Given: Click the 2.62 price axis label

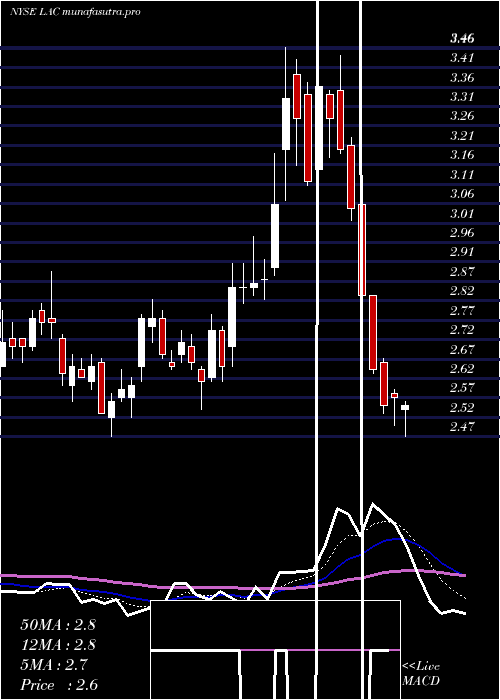Looking at the screenshot, I should point(462,369).
